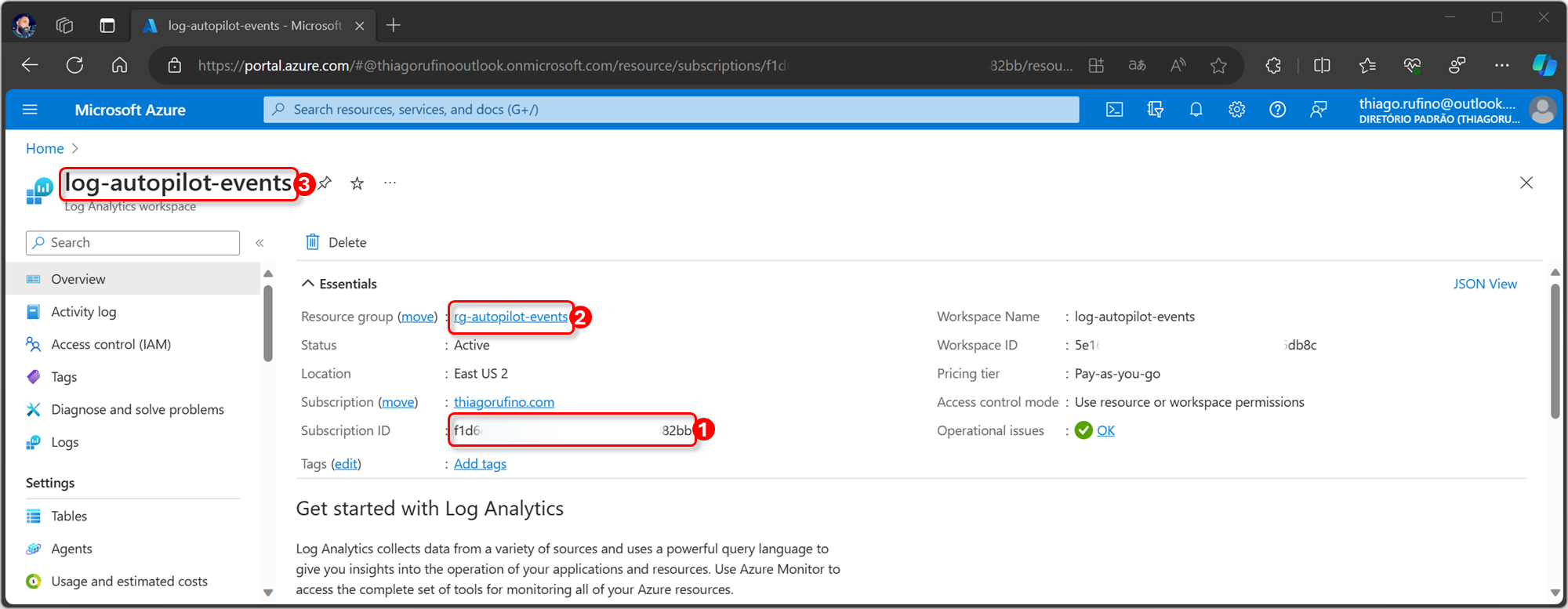Image resolution: width=1568 pixels, height=609 pixels.
Task: Click Add tags link
Action: pyautogui.click(x=480, y=464)
